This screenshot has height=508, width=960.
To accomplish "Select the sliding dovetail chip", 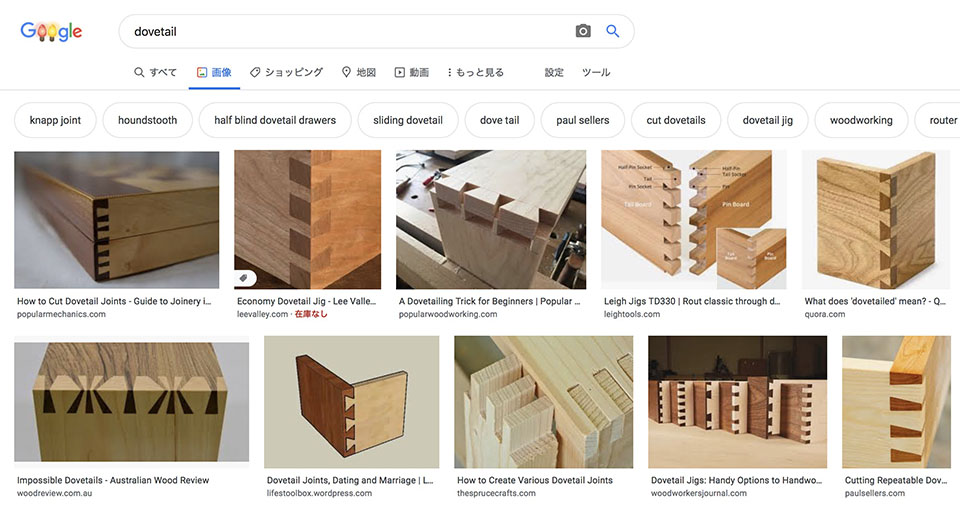I will [x=408, y=120].
